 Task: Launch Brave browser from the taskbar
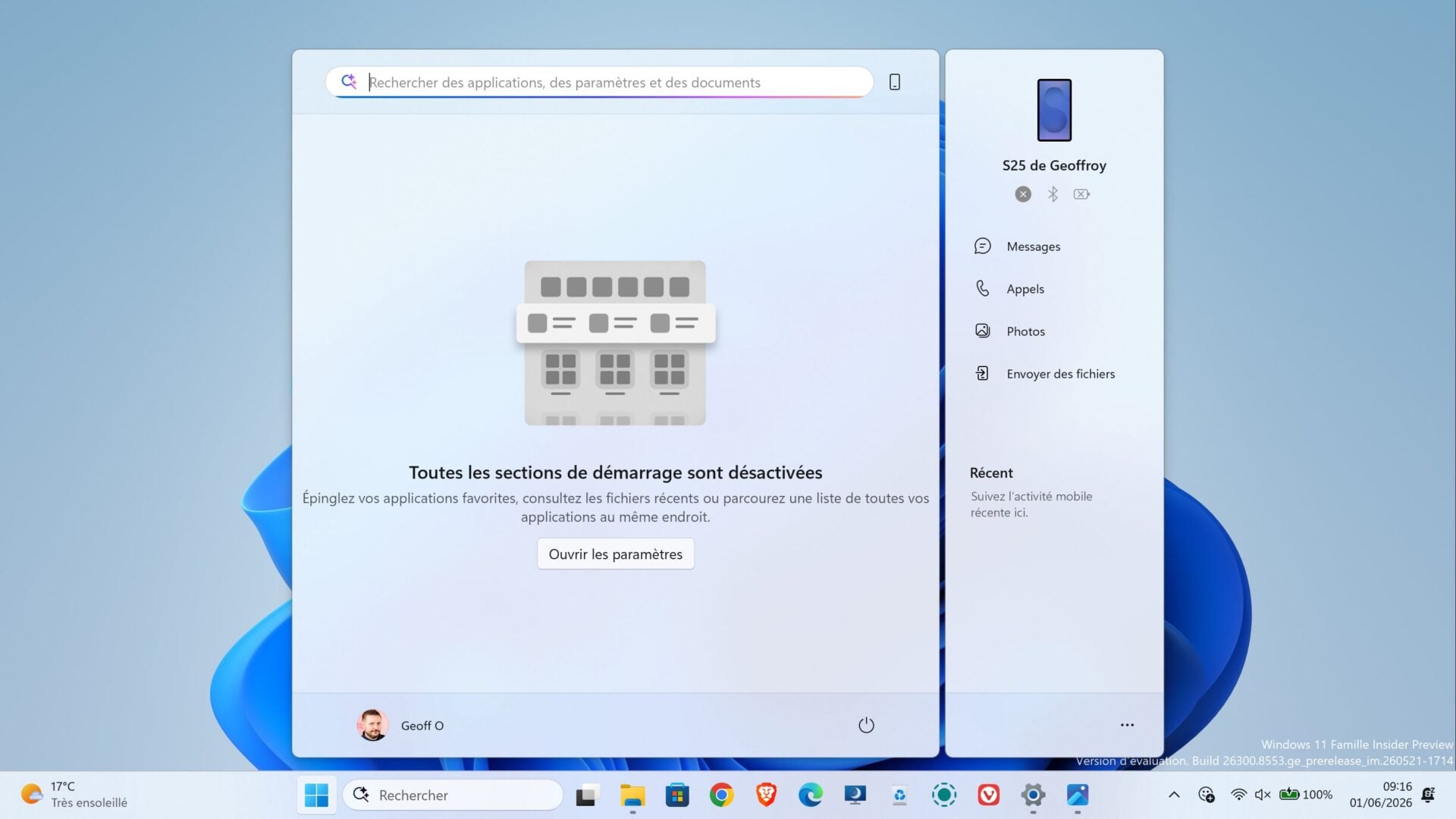[x=766, y=795]
